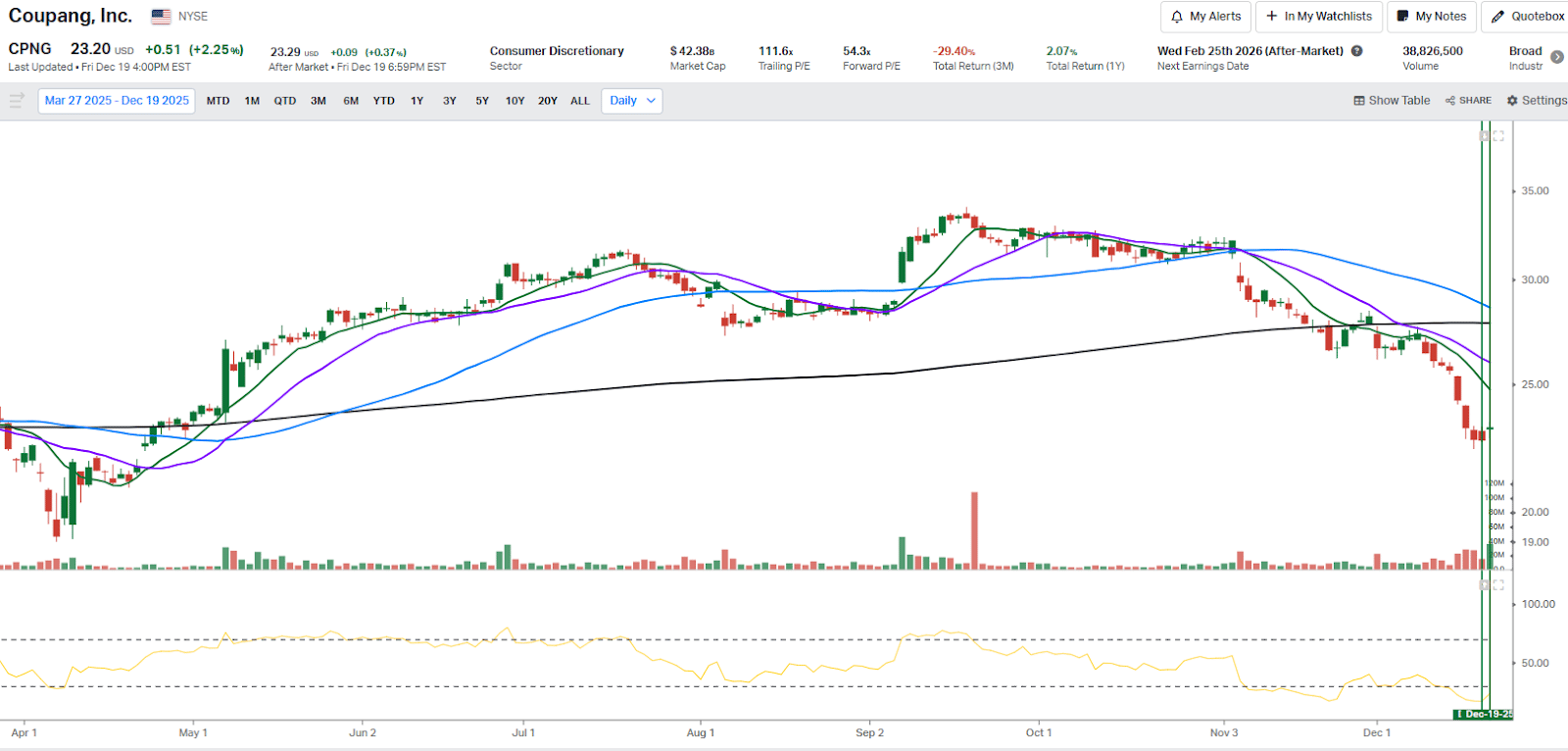Image resolution: width=1568 pixels, height=751 pixels.
Task: Switch the chart to 1Y range
Action: 417,101
